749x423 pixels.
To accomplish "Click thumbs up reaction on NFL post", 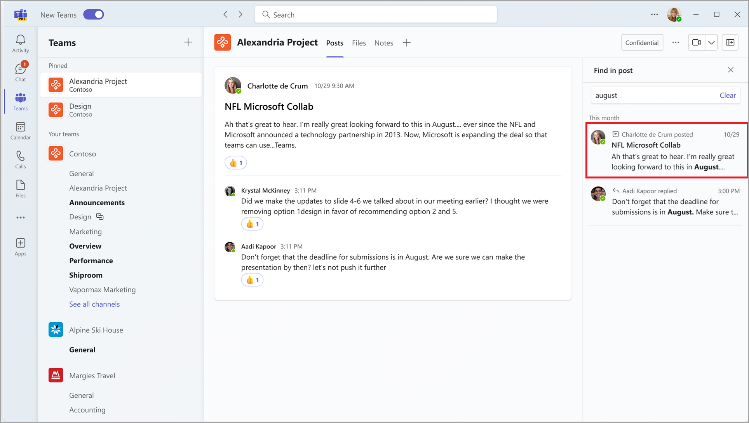I will coord(236,163).
